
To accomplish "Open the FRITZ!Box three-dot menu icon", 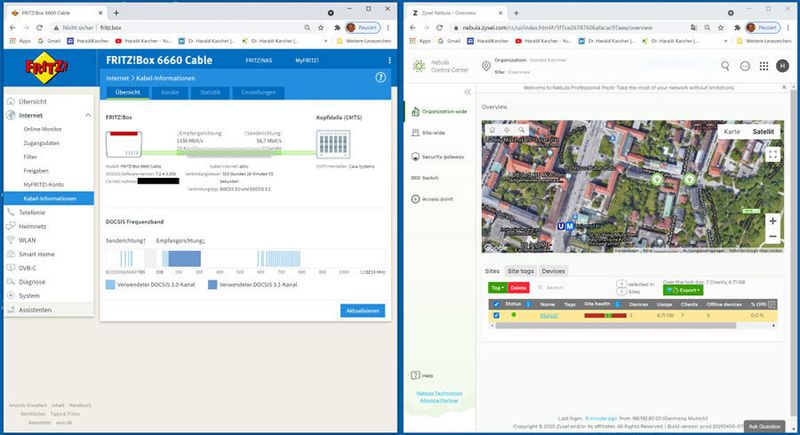I will pyautogui.click(x=389, y=60).
